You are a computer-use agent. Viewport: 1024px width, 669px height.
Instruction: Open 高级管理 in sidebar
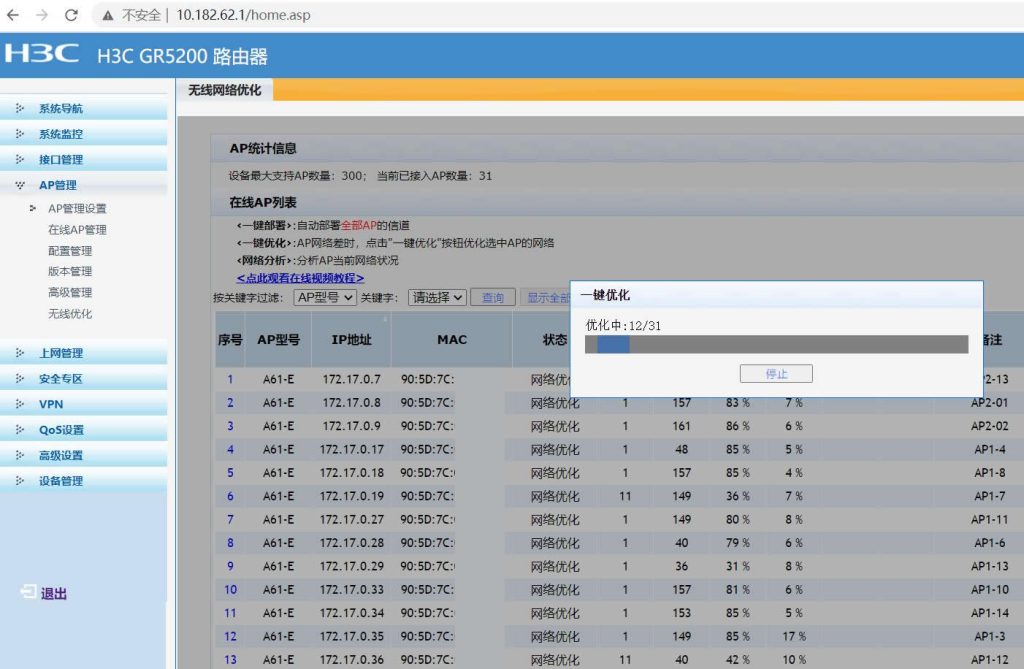pos(70,292)
